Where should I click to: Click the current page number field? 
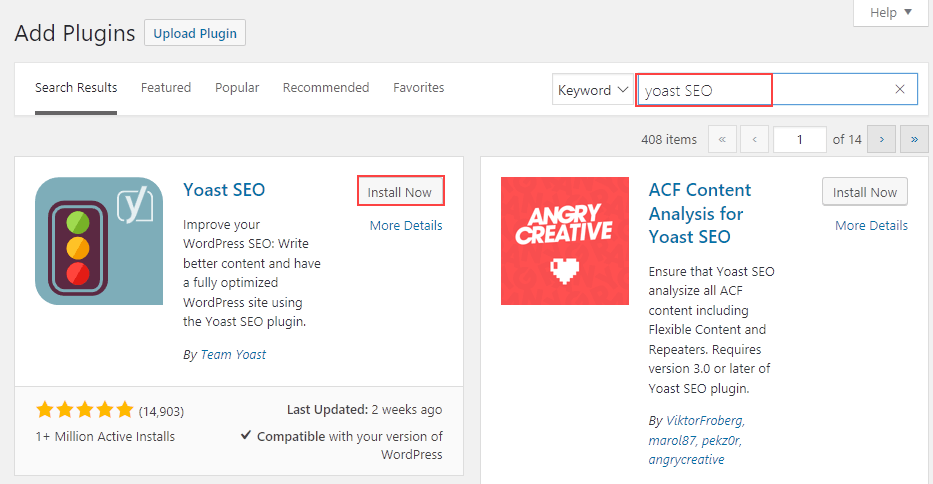(800, 139)
